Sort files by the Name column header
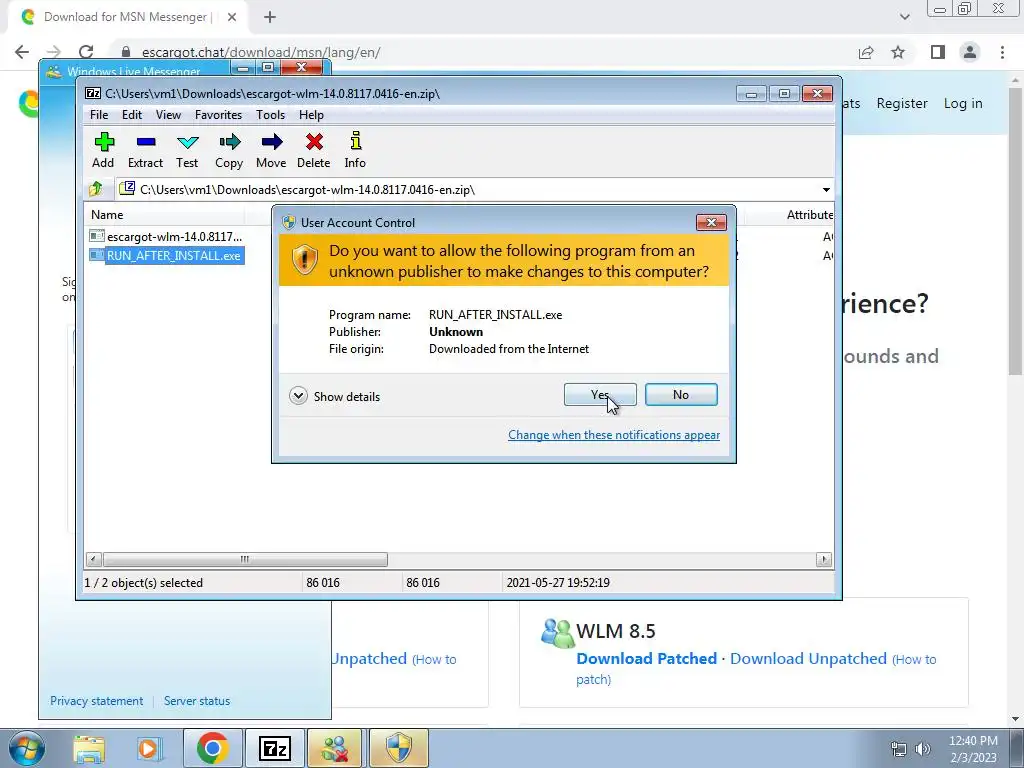Viewport: 1024px width, 768px height. pyautogui.click(x=107, y=215)
